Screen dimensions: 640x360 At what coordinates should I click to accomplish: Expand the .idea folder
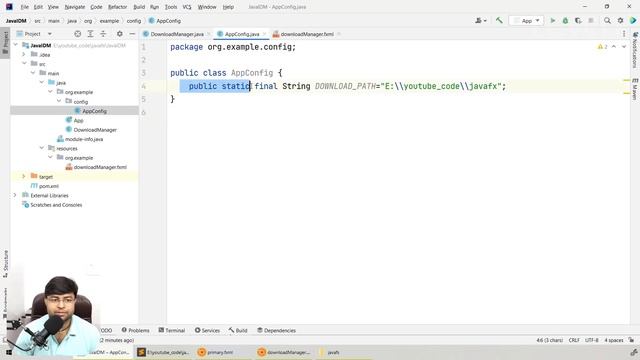[x=24, y=54]
